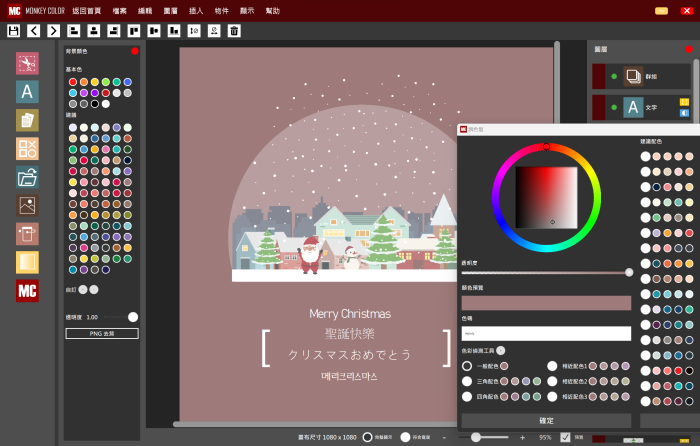This screenshot has height=446, width=700.
Task: Click the redo forward arrow icon
Action: 54,31
